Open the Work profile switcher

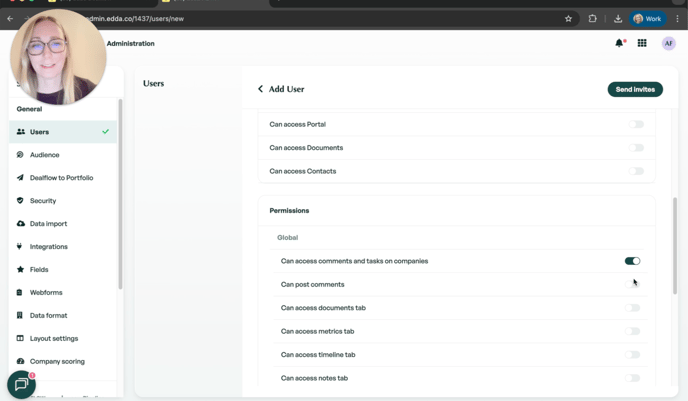tap(647, 18)
